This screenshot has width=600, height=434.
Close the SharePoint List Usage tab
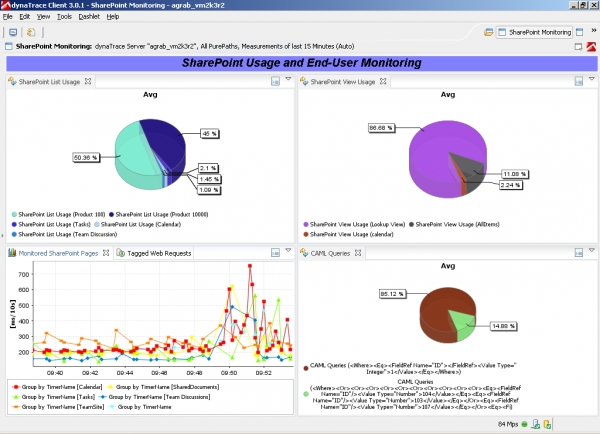88,81
